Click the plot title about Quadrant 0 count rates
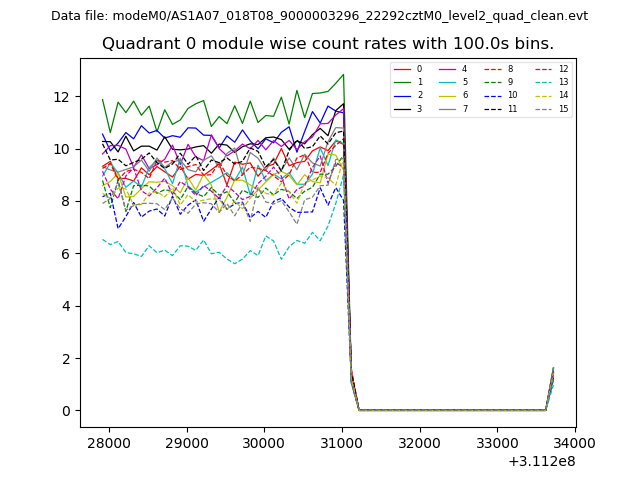Screen dimensions: 640x480 (x=328, y=44)
